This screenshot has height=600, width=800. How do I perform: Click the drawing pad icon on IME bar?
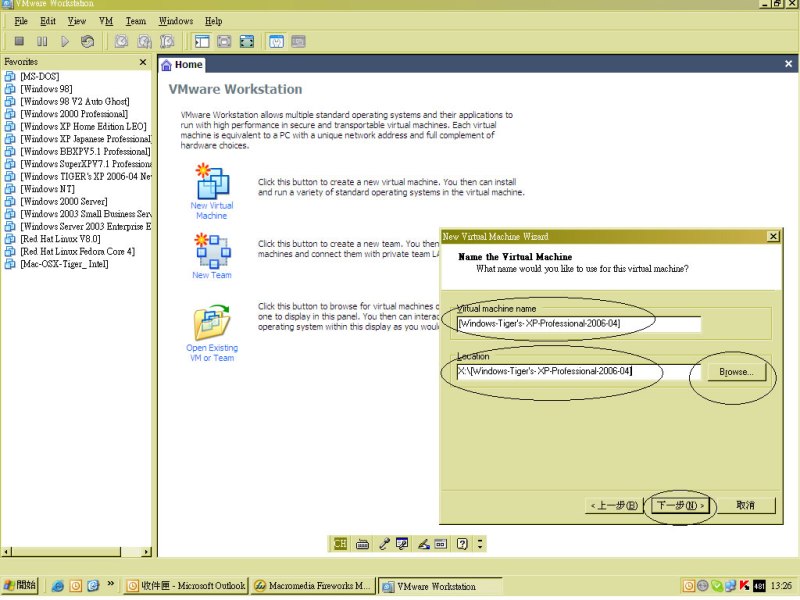[440, 544]
